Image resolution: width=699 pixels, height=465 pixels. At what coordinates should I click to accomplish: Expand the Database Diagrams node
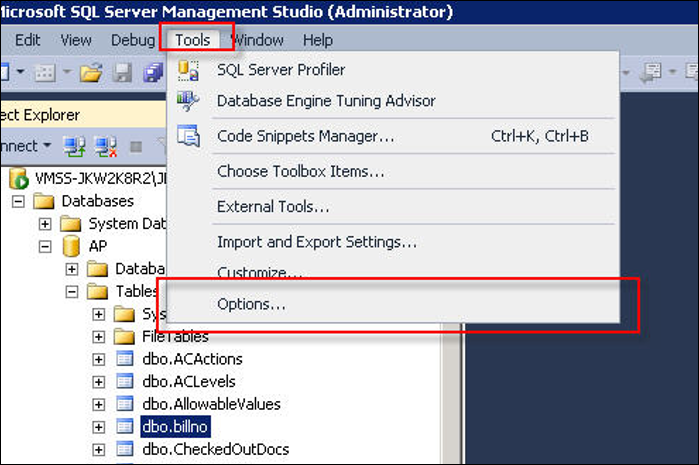pos(71,269)
